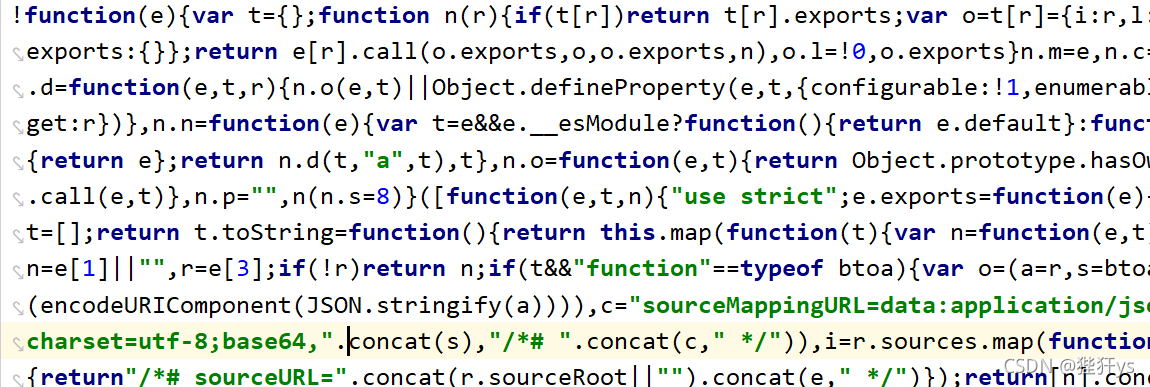This screenshot has width=1150, height=387.
Task: Click the "Object.defineProperty" call in the code
Action: pyautogui.click(x=579, y=87)
